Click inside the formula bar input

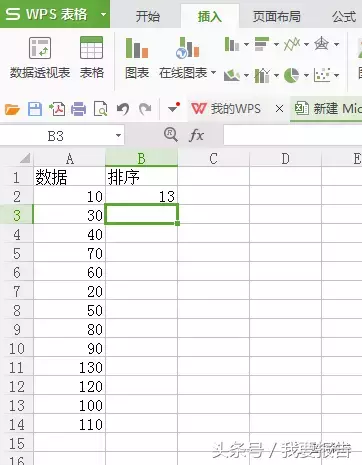point(293,135)
